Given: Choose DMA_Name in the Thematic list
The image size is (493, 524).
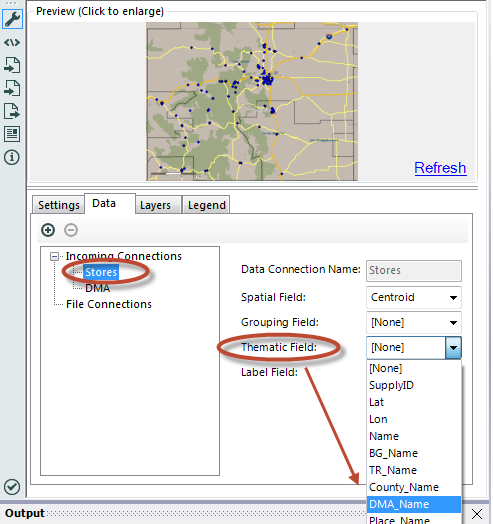Looking at the screenshot, I should 414,504.
